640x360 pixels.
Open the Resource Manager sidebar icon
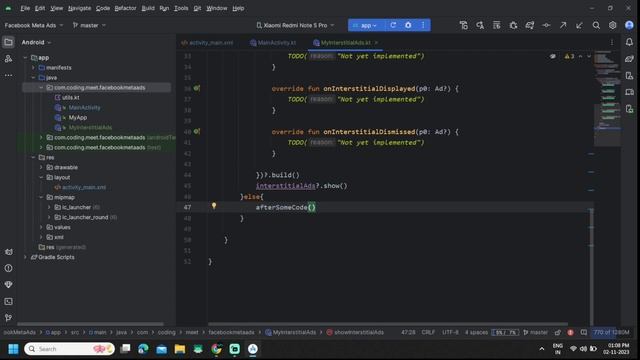[x=8, y=59]
